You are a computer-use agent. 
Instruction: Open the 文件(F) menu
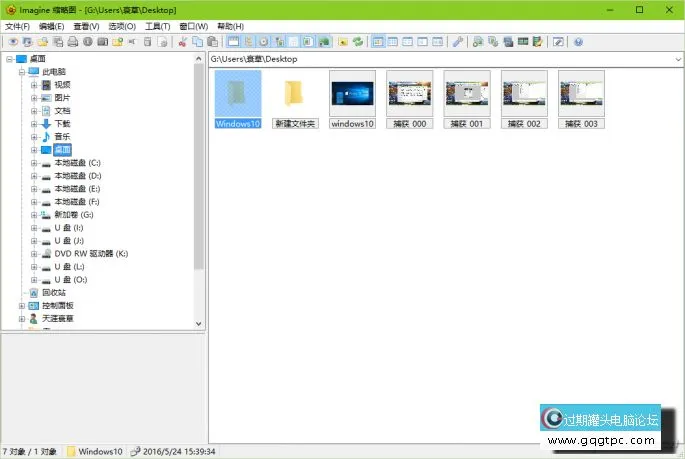(17, 27)
